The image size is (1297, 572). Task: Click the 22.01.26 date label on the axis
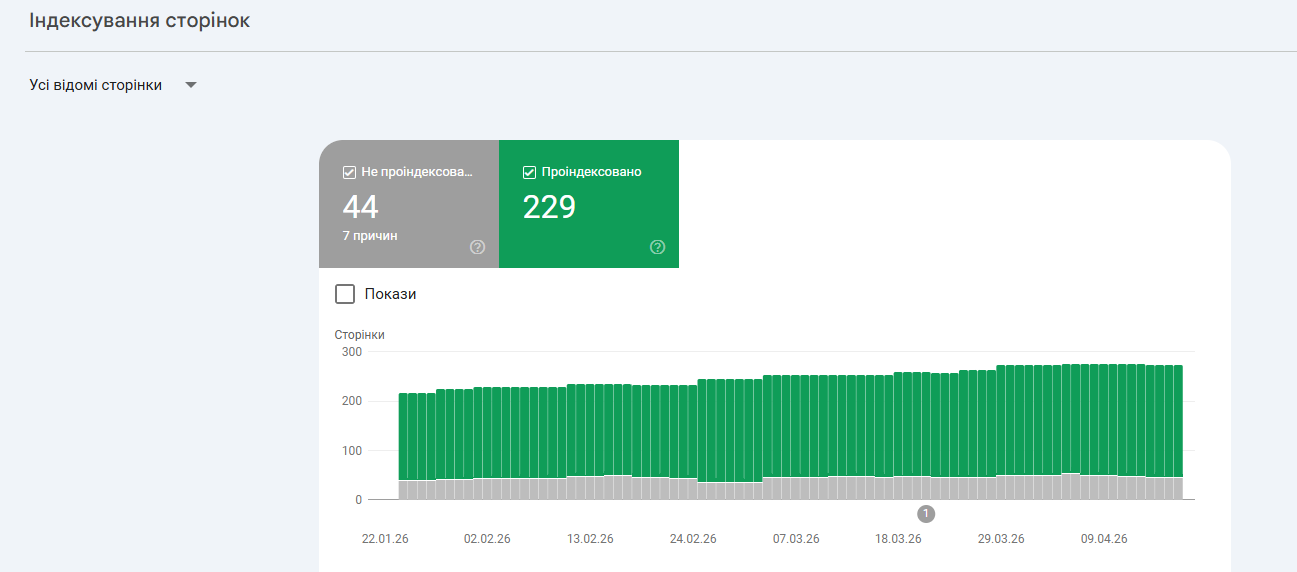[385, 539]
